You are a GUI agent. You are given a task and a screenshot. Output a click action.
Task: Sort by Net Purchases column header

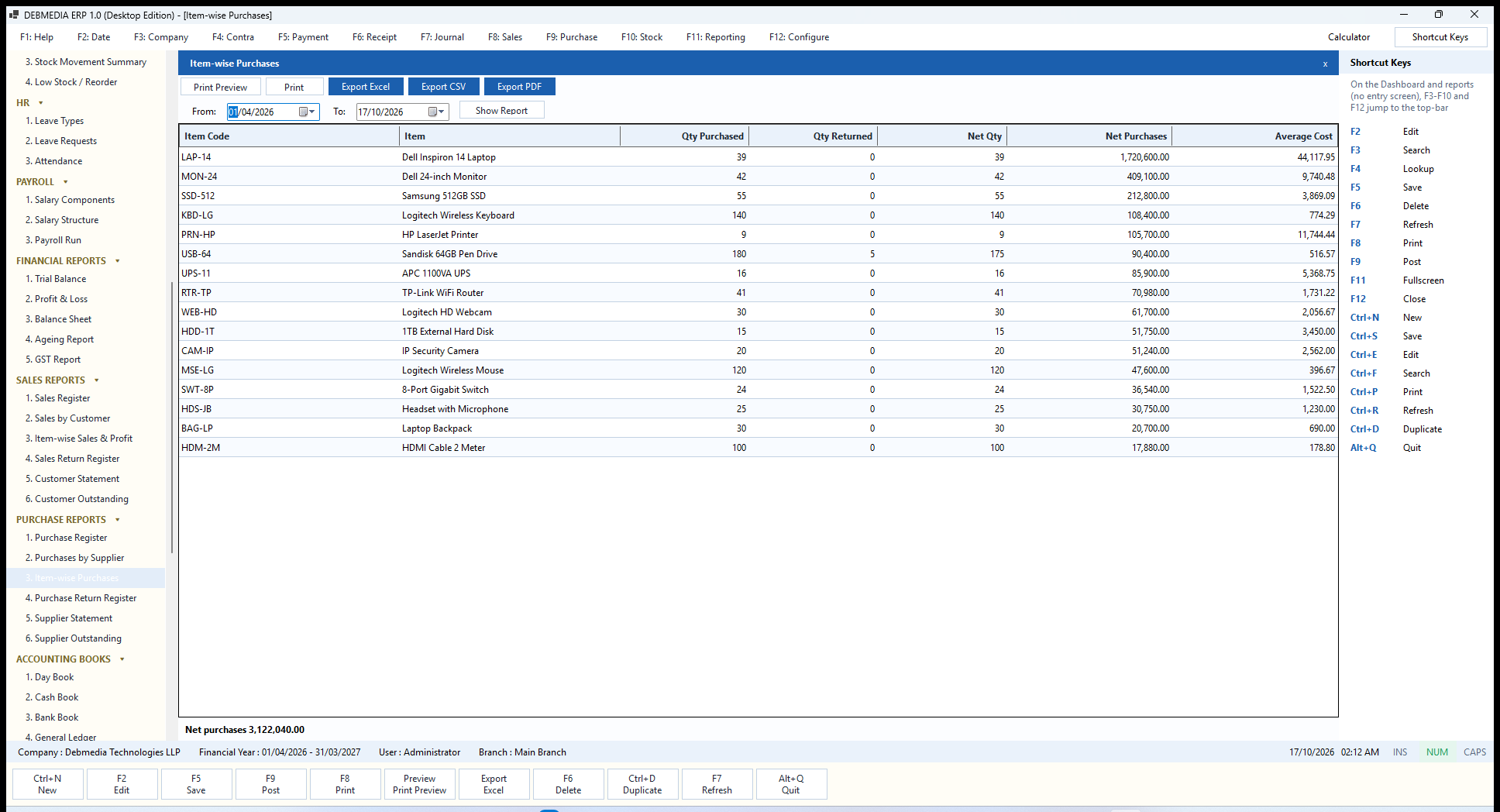pyautogui.click(x=1089, y=136)
